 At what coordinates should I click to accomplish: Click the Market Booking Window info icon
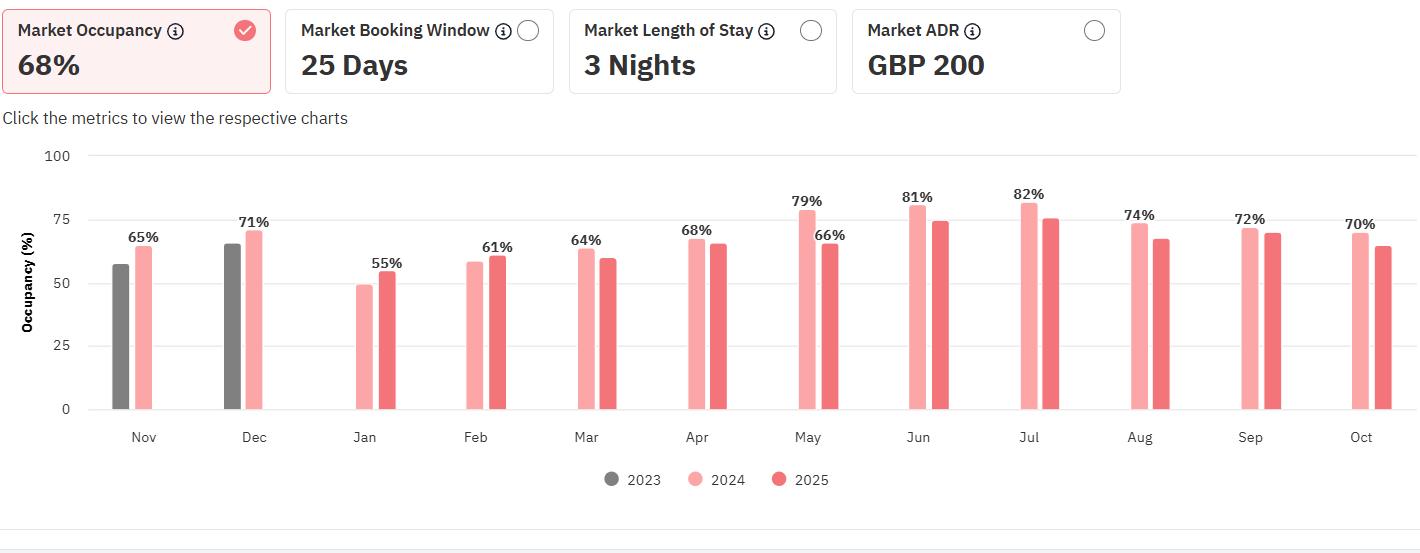(x=503, y=31)
